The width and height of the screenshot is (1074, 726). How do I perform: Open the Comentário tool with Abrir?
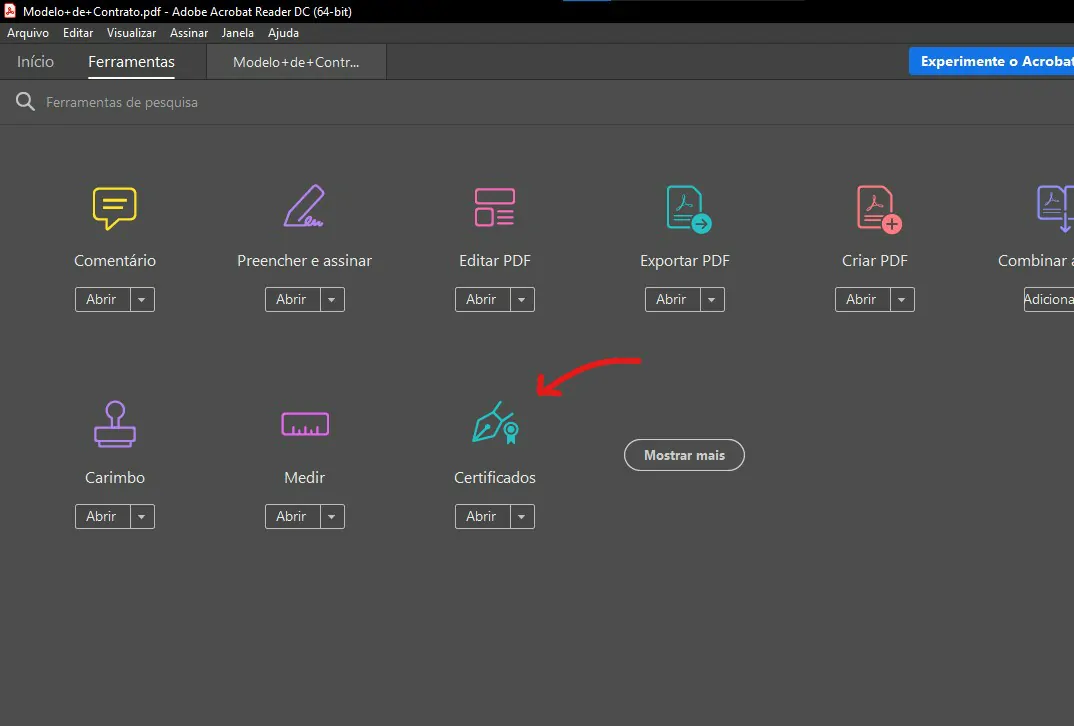102,299
